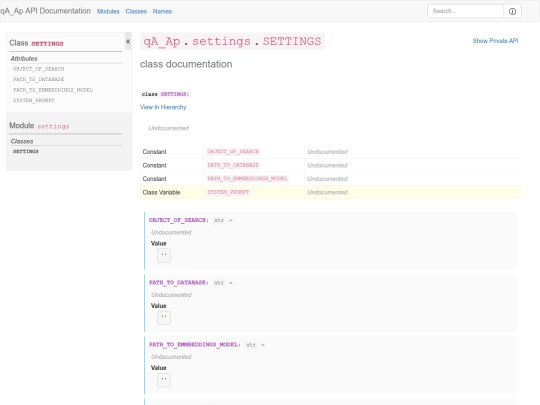Click the value box under OBJECT_OF_SEARCH
The height and width of the screenshot is (405, 540).
click(x=164, y=256)
